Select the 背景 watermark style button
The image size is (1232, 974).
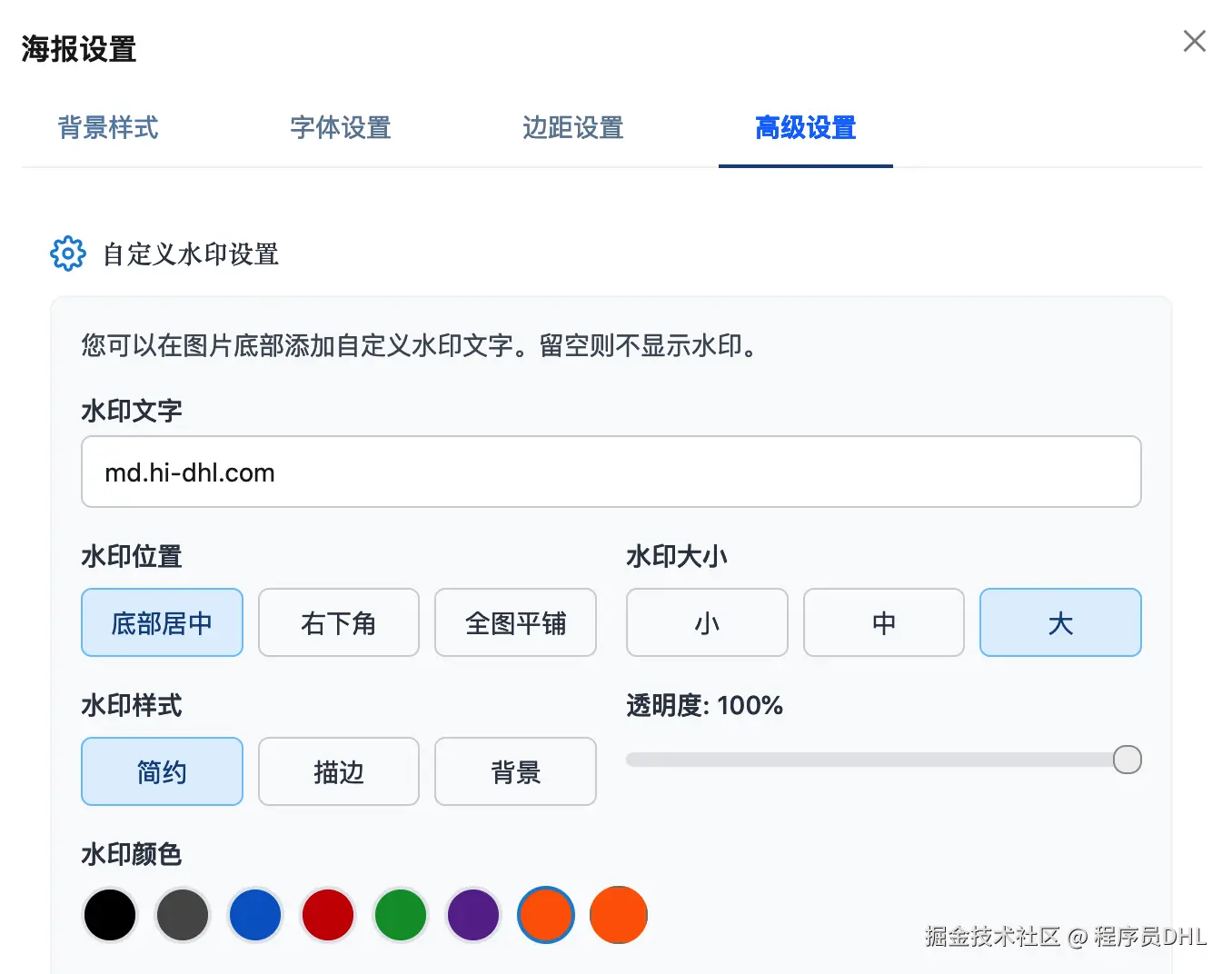515,772
